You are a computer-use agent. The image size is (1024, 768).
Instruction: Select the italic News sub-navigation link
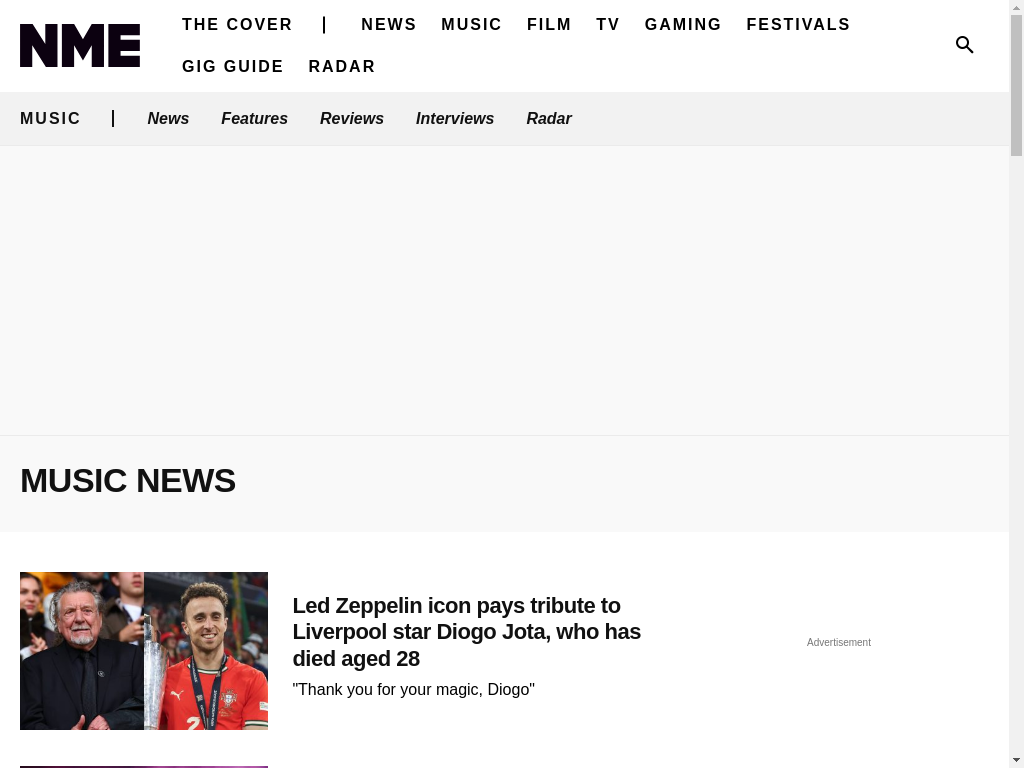pyautogui.click(x=168, y=118)
